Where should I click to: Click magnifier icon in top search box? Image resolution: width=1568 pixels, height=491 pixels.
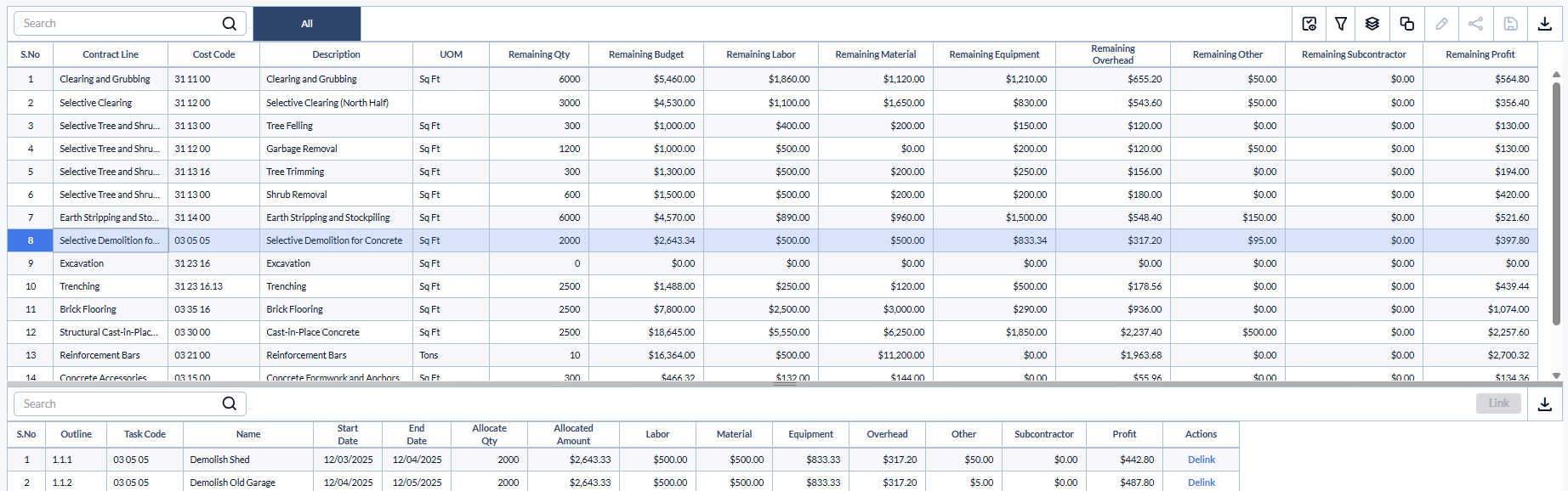(230, 24)
